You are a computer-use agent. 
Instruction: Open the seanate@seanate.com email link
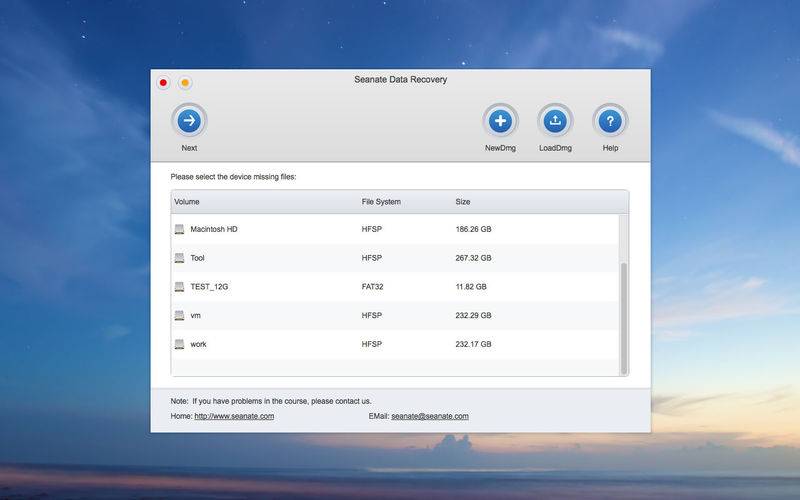(x=430, y=416)
